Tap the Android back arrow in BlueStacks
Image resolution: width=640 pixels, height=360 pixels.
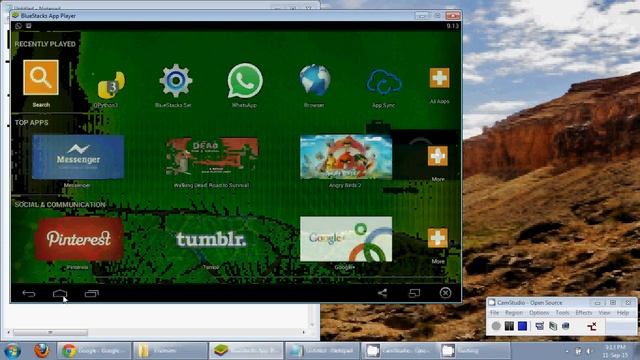pos(29,293)
